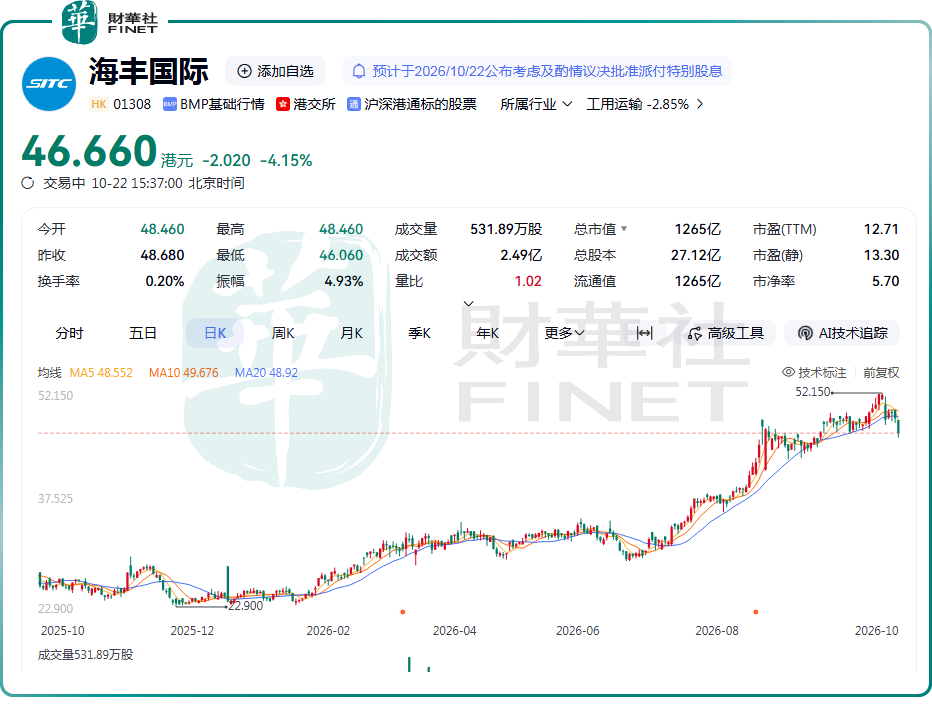Expand the 所属行业 dropdown

tap(536, 104)
